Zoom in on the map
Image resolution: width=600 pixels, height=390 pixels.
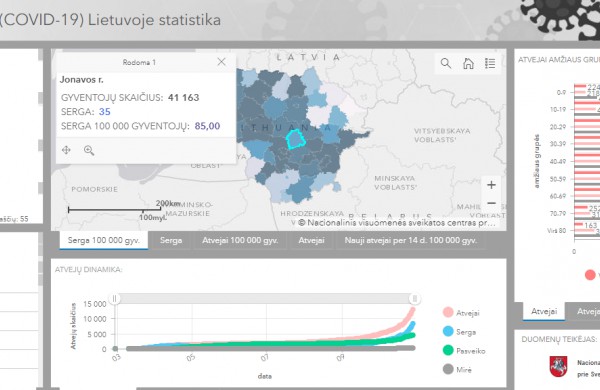491,185
